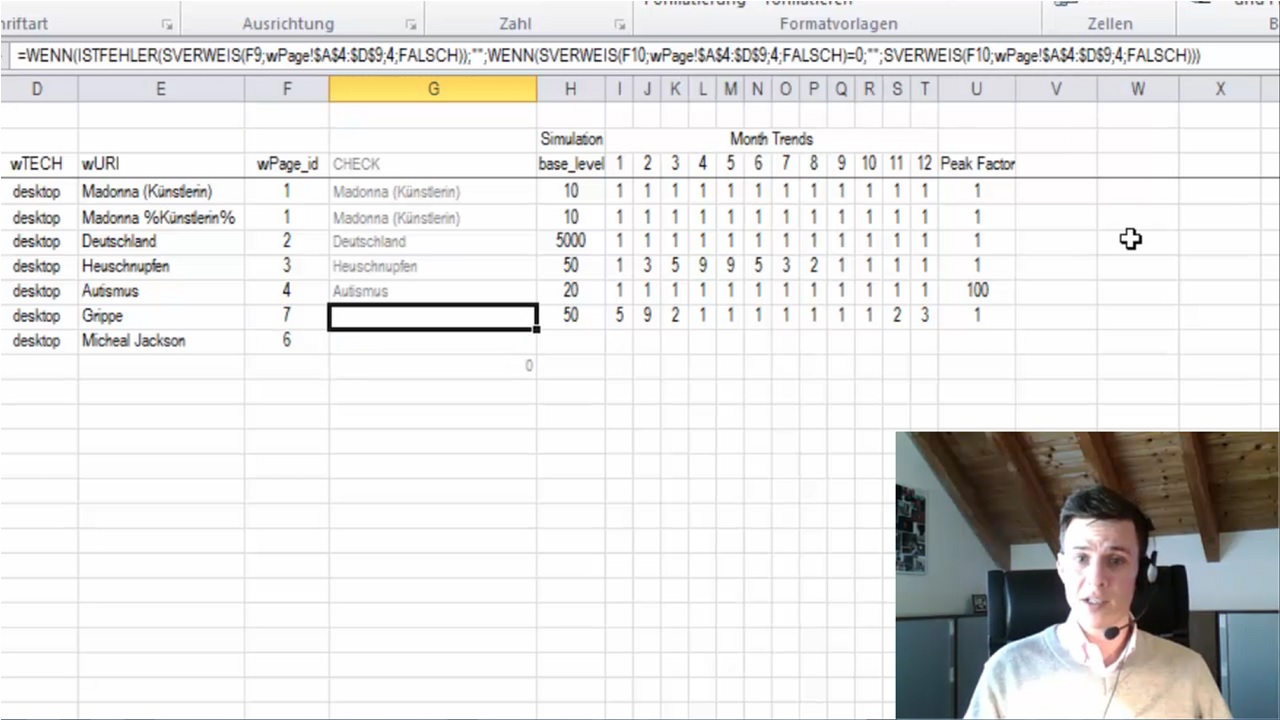Click the wTECH header cell
The image size is (1280, 720).
(37, 164)
